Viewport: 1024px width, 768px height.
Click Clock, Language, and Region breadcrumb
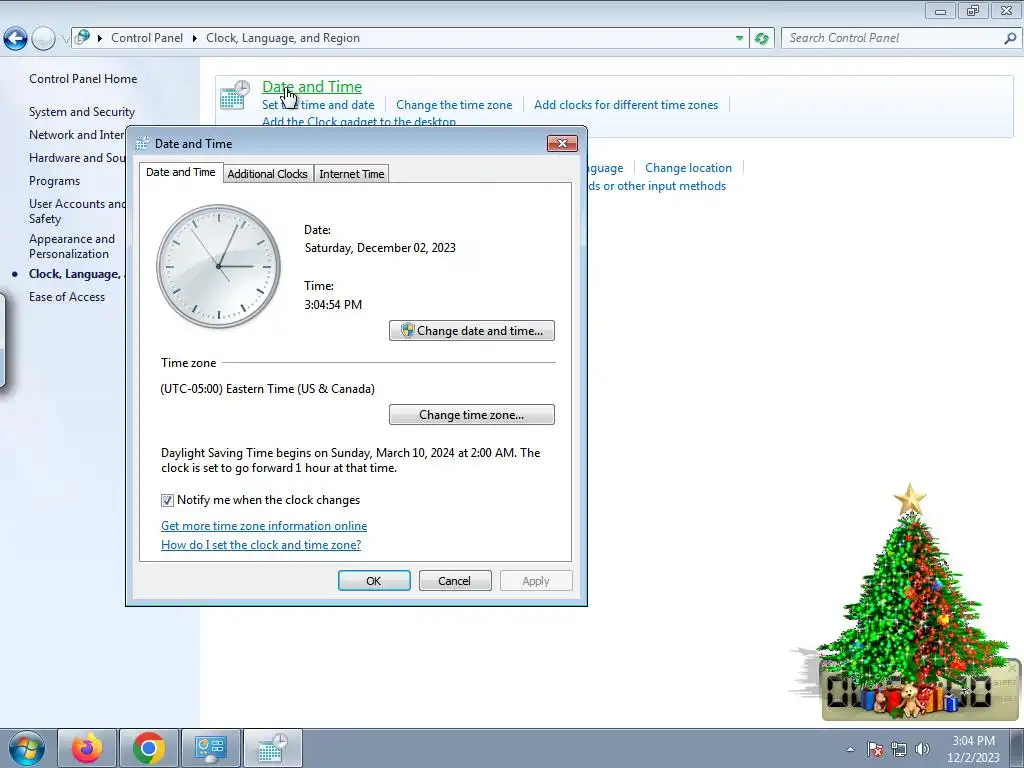click(283, 38)
